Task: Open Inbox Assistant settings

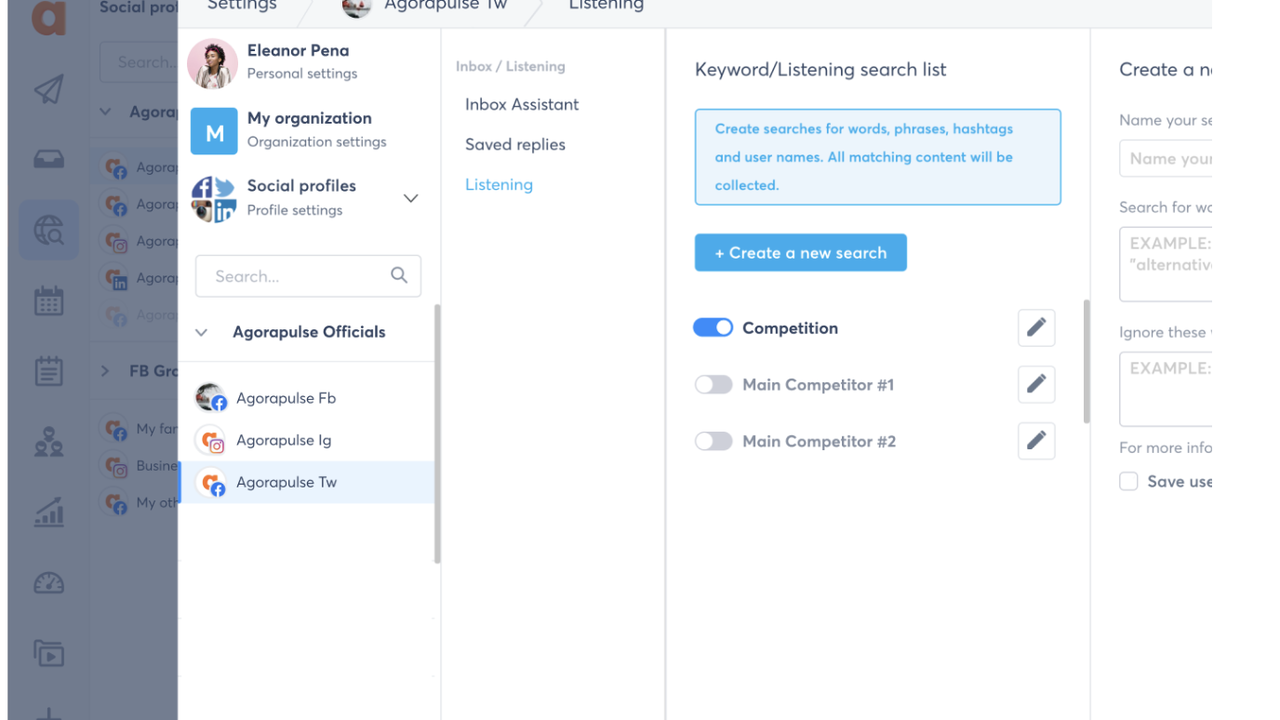Action: pyautogui.click(x=521, y=104)
